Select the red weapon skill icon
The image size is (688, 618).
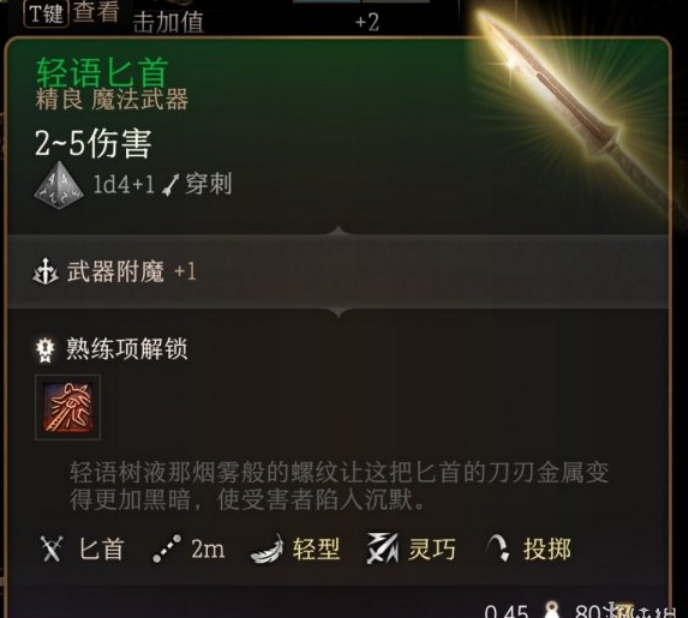coord(68,407)
